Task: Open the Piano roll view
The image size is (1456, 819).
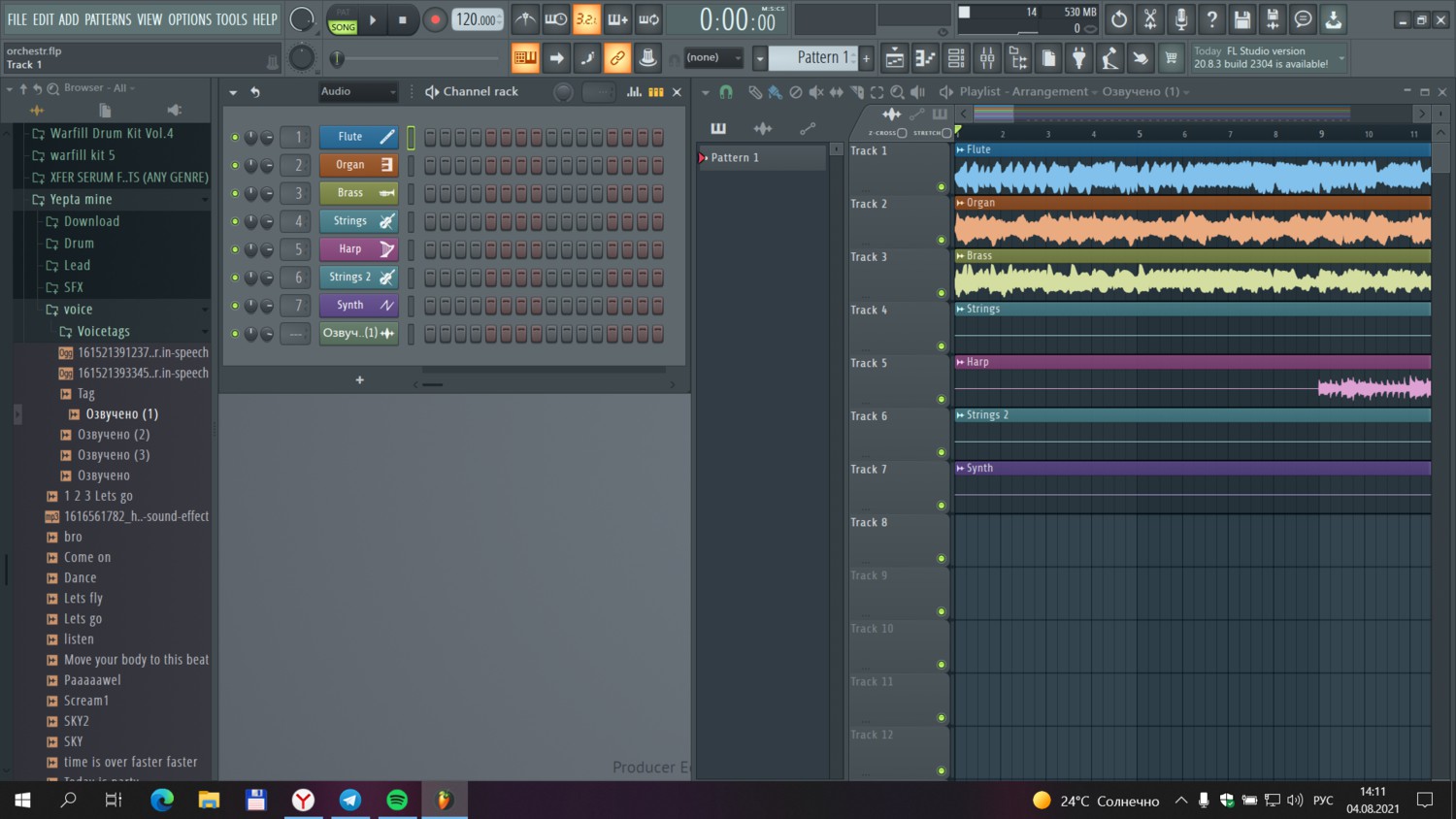Action: [925, 58]
